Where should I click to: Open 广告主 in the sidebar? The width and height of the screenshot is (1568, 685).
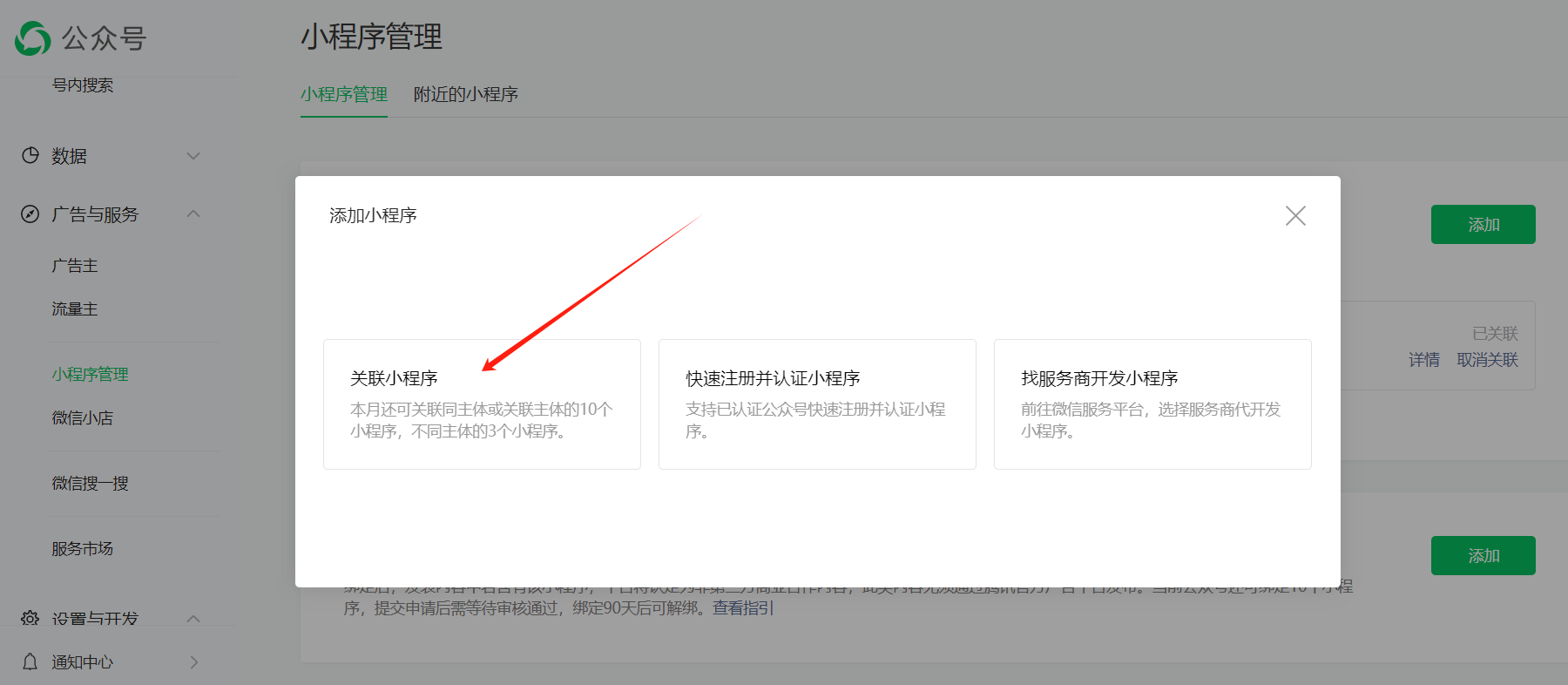pos(75,265)
